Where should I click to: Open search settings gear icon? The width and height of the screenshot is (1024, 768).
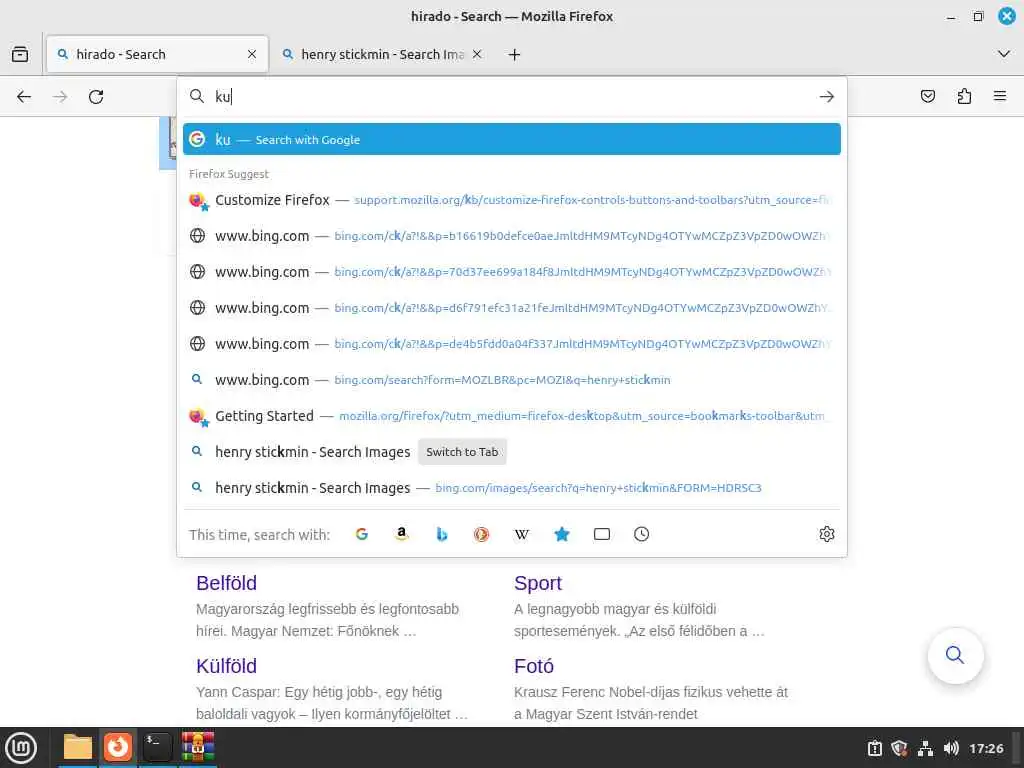pyautogui.click(x=826, y=534)
